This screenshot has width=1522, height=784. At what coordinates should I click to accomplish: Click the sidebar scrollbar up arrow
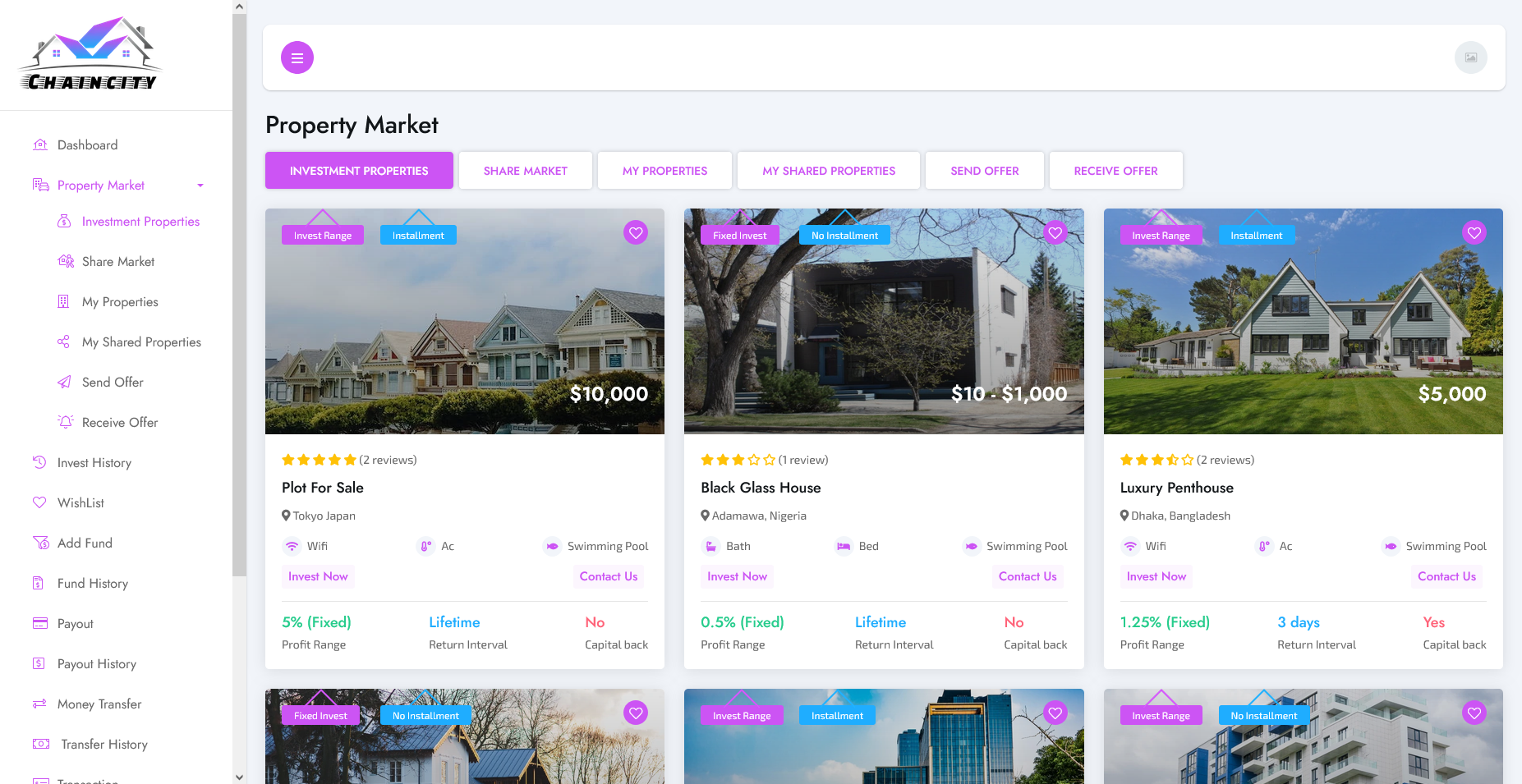239,7
